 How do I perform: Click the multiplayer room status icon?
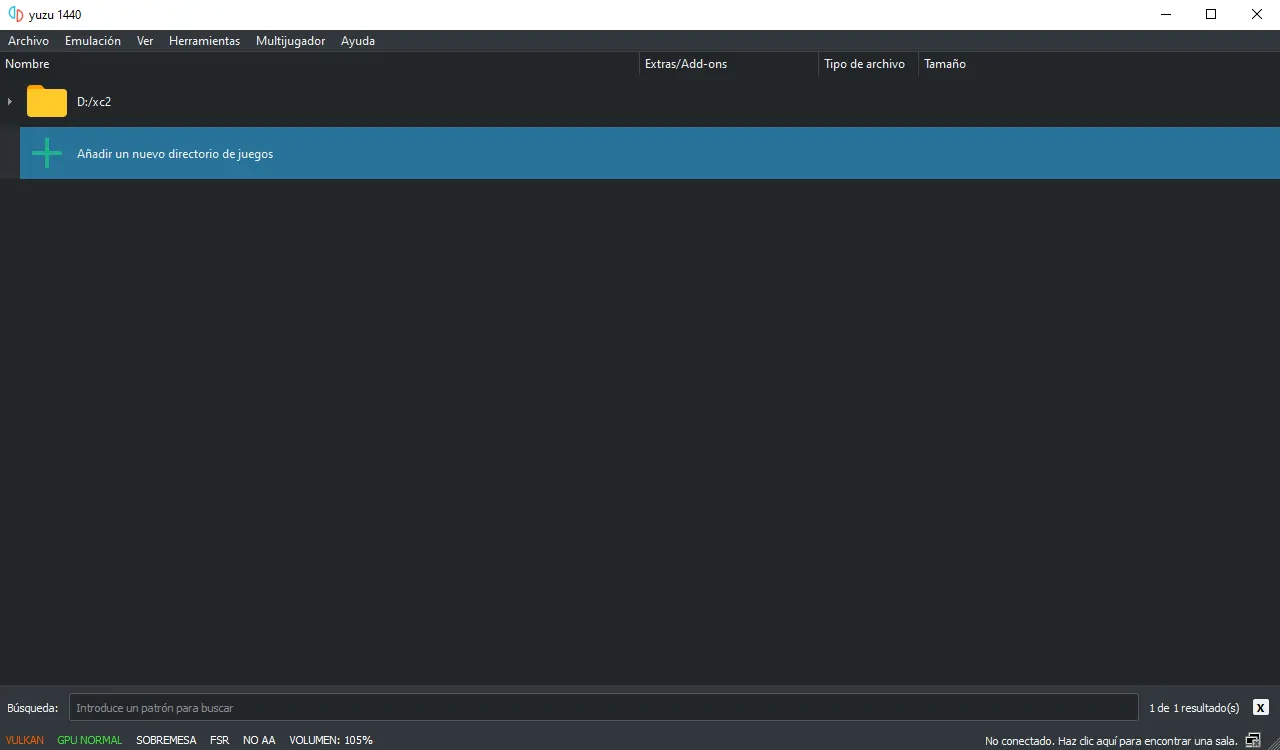(1253, 740)
